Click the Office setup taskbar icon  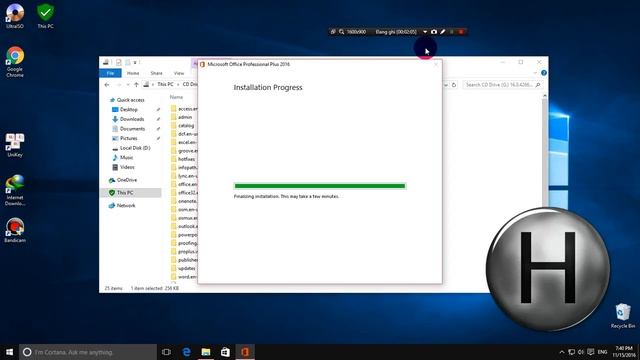click(245, 352)
